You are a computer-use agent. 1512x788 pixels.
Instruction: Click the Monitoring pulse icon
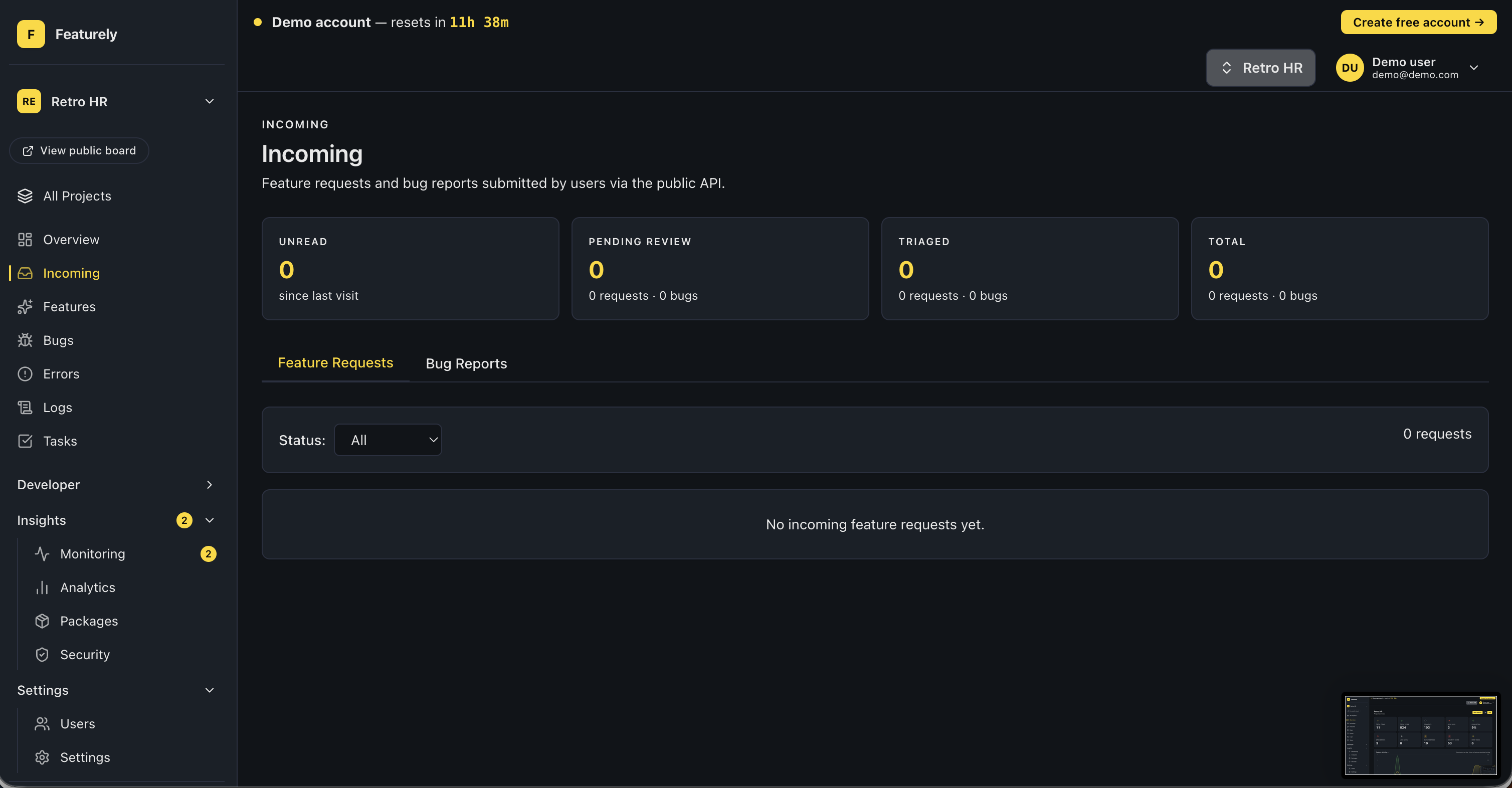42,554
